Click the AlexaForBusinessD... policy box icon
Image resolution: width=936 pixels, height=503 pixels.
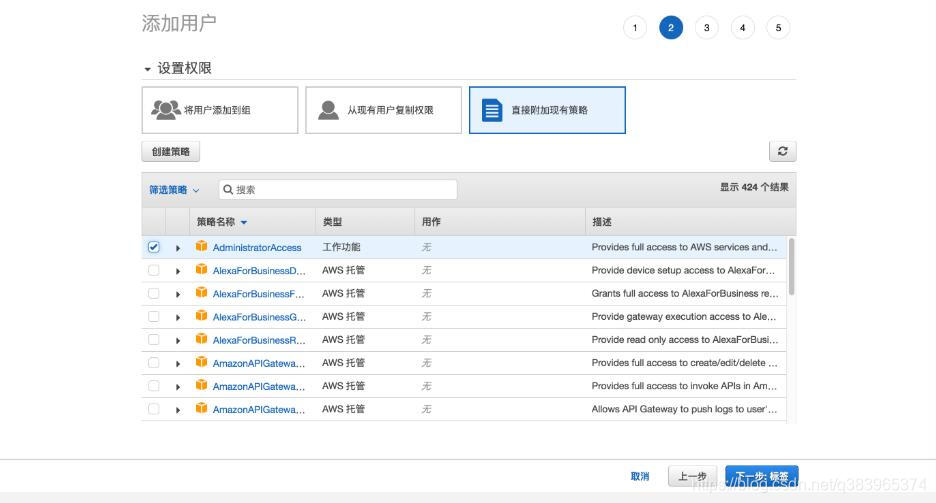(x=202, y=270)
